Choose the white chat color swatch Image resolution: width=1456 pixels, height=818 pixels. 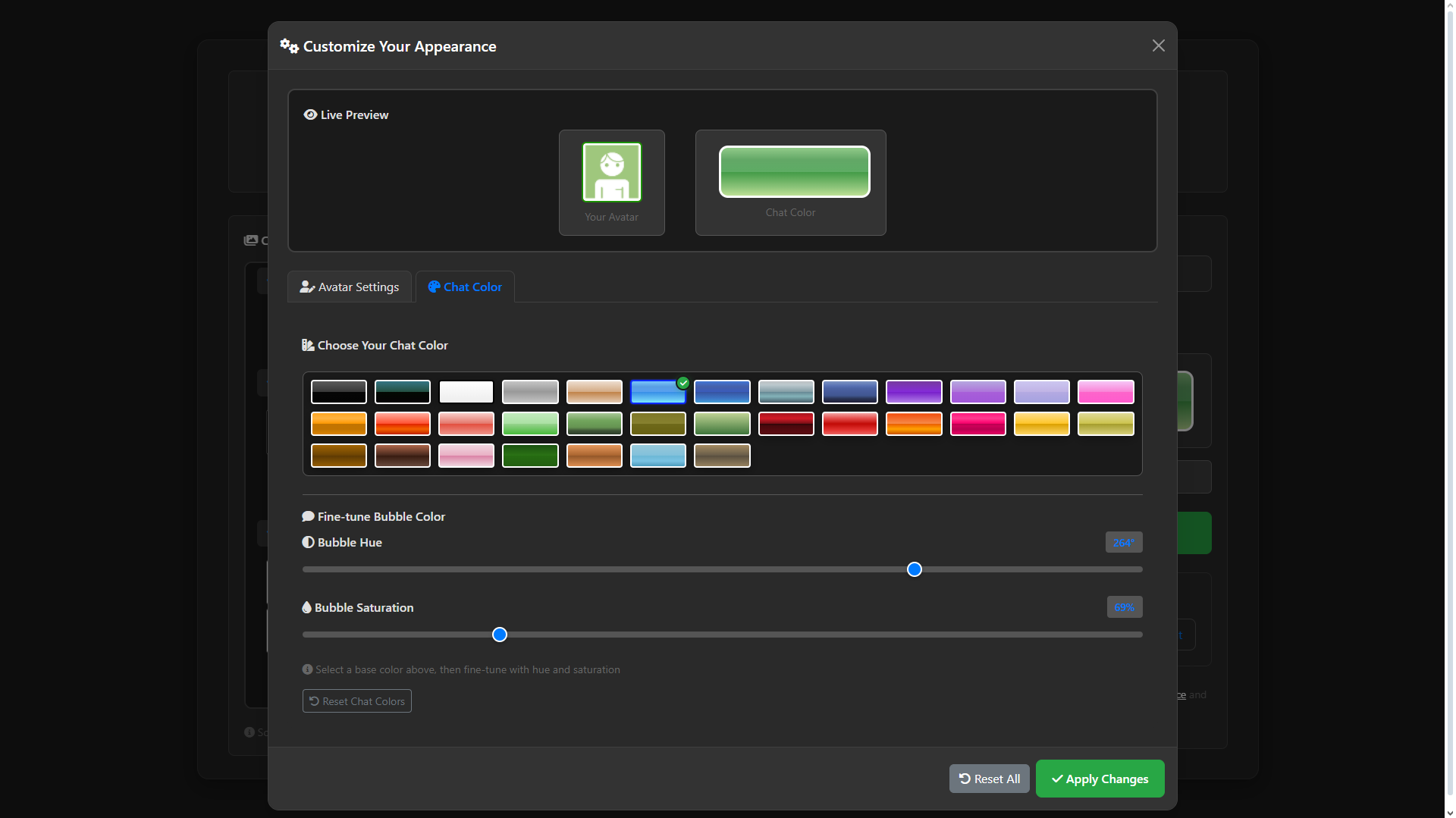tap(466, 392)
